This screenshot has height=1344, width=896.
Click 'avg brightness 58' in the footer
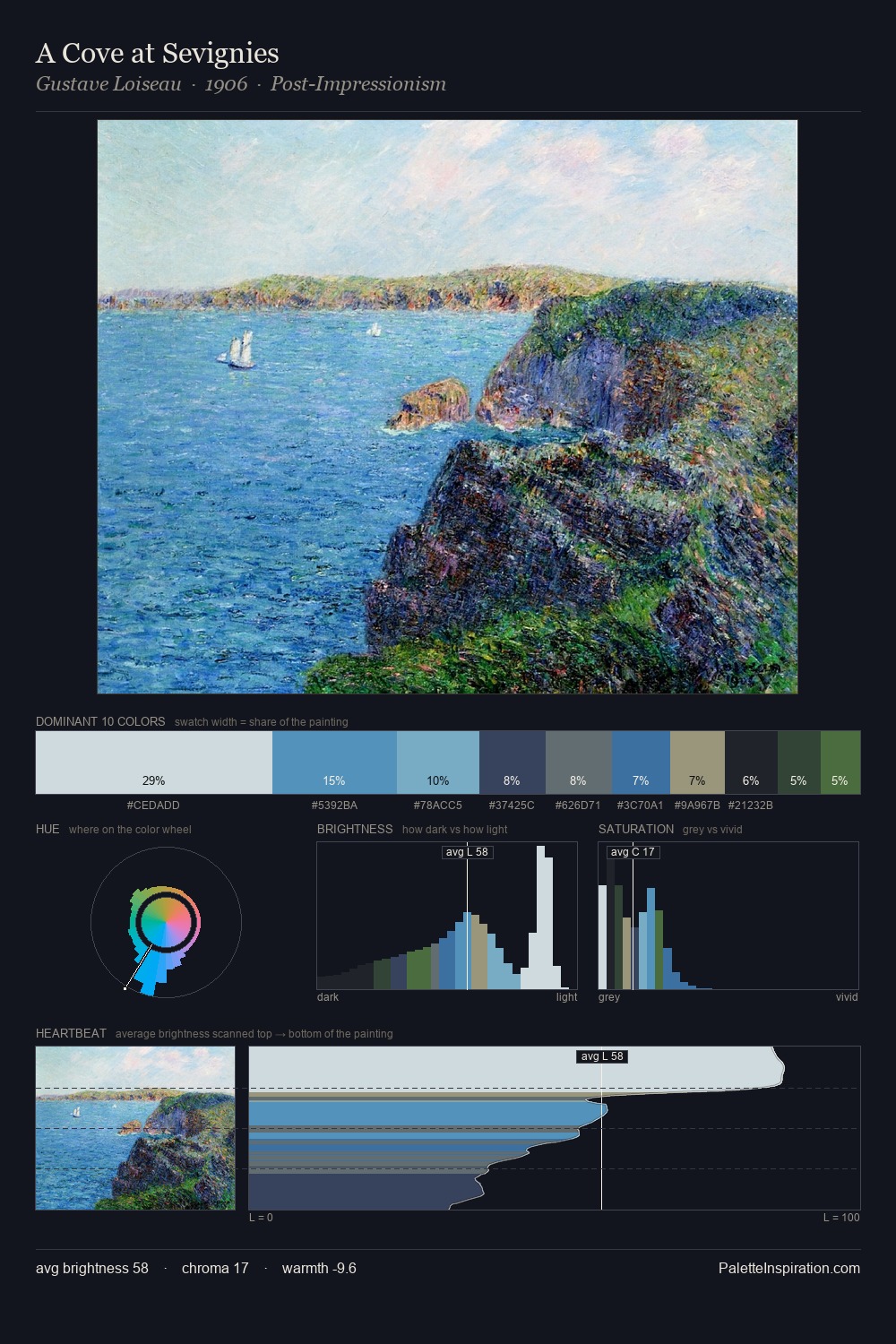[x=92, y=1268]
